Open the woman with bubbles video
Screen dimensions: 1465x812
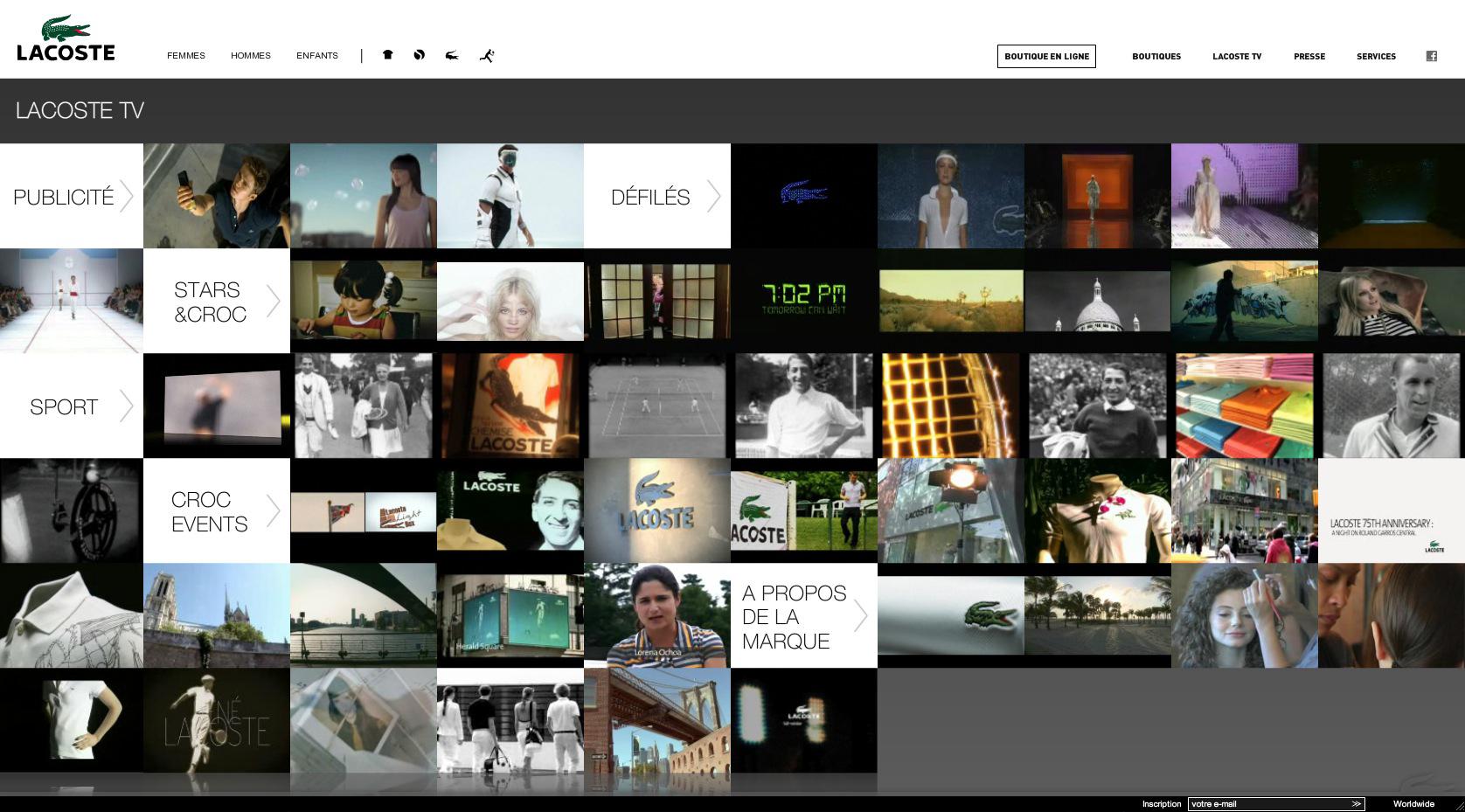(x=364, y=196)
